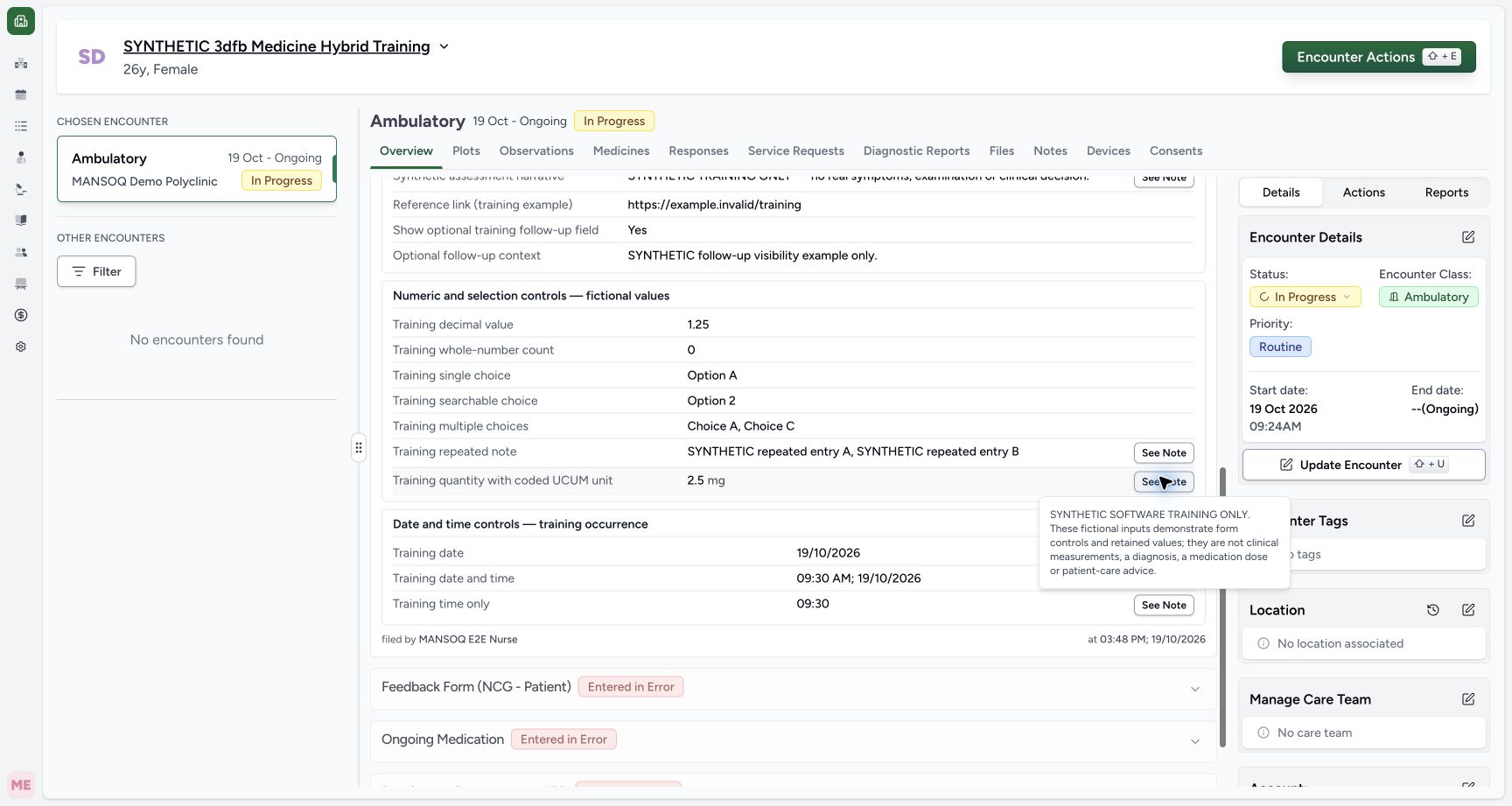Edit Location with pencil icon

click(x=1468, y=610)
